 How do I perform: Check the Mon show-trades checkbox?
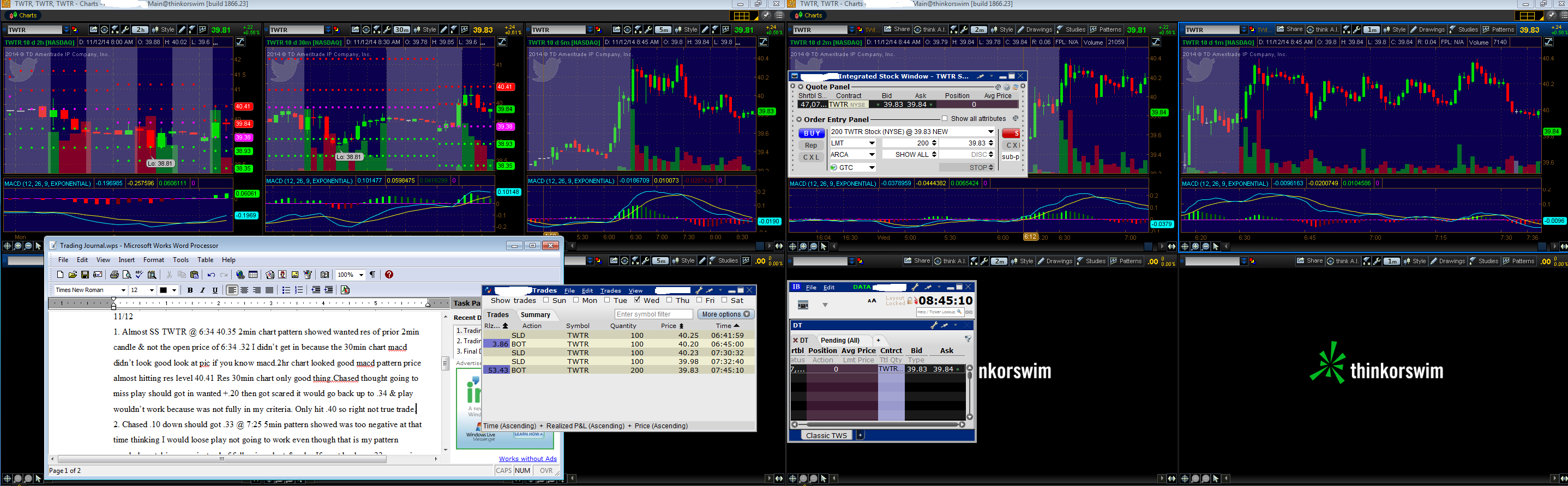pos(576,300)
